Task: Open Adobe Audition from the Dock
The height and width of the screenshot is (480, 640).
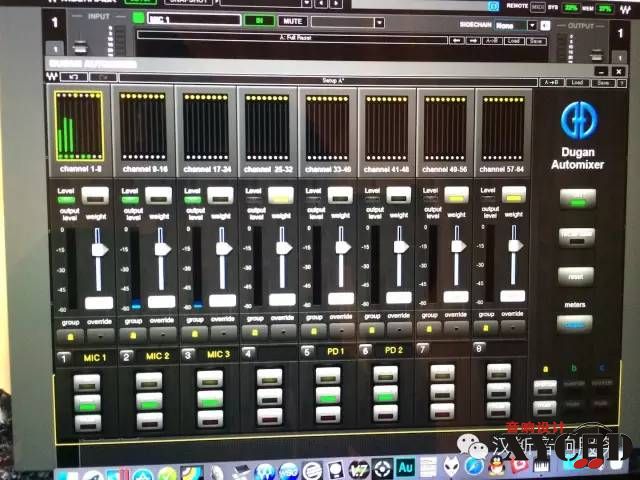Action: 405,468
